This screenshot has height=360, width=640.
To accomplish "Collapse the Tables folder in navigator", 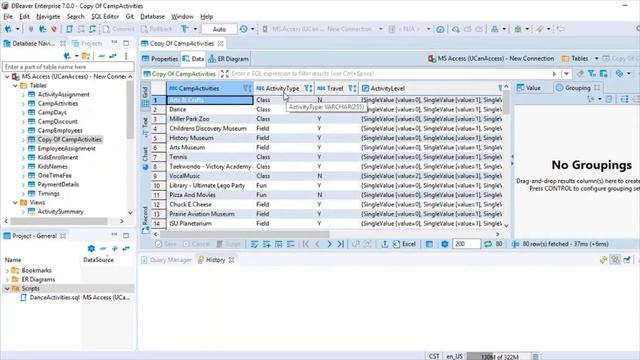I will click(x=15, y=86).
